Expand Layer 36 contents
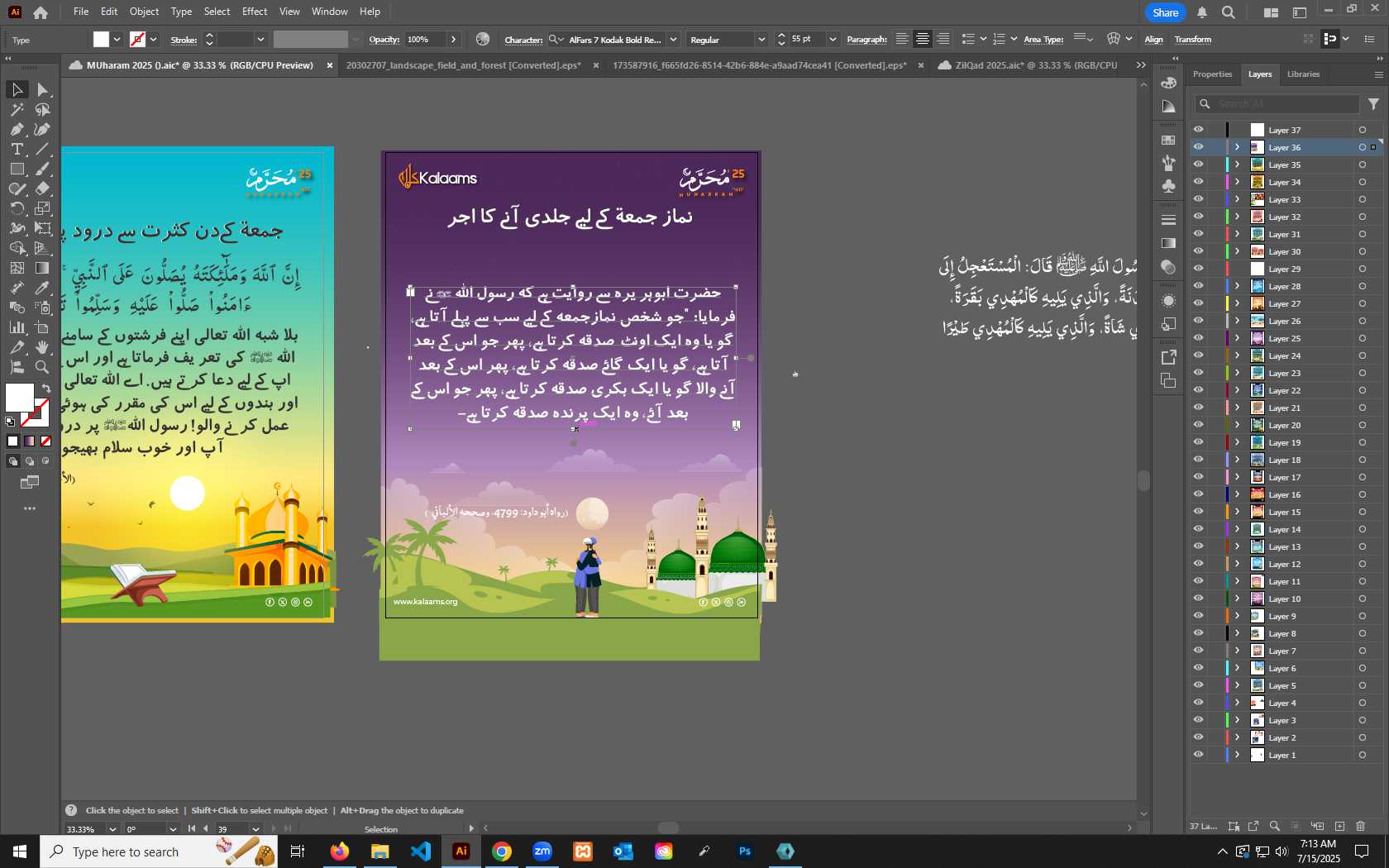Screen dimensions: 1389x868 coord(1238,147)
